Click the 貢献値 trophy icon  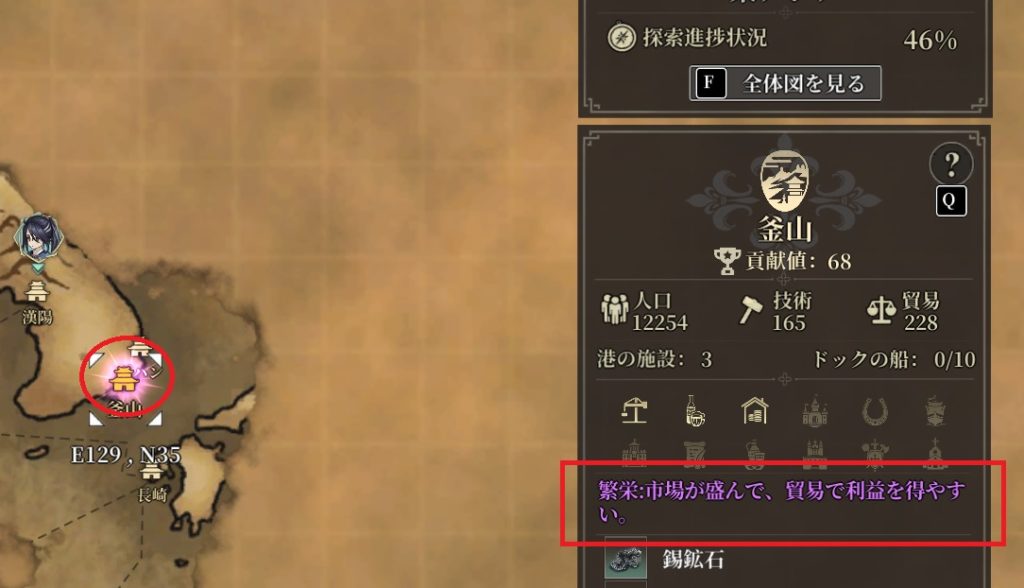[727, 261]
